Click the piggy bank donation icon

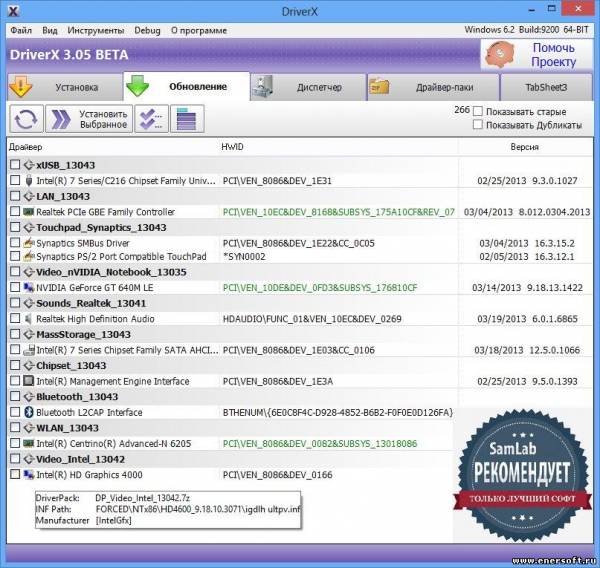point(500,55)
